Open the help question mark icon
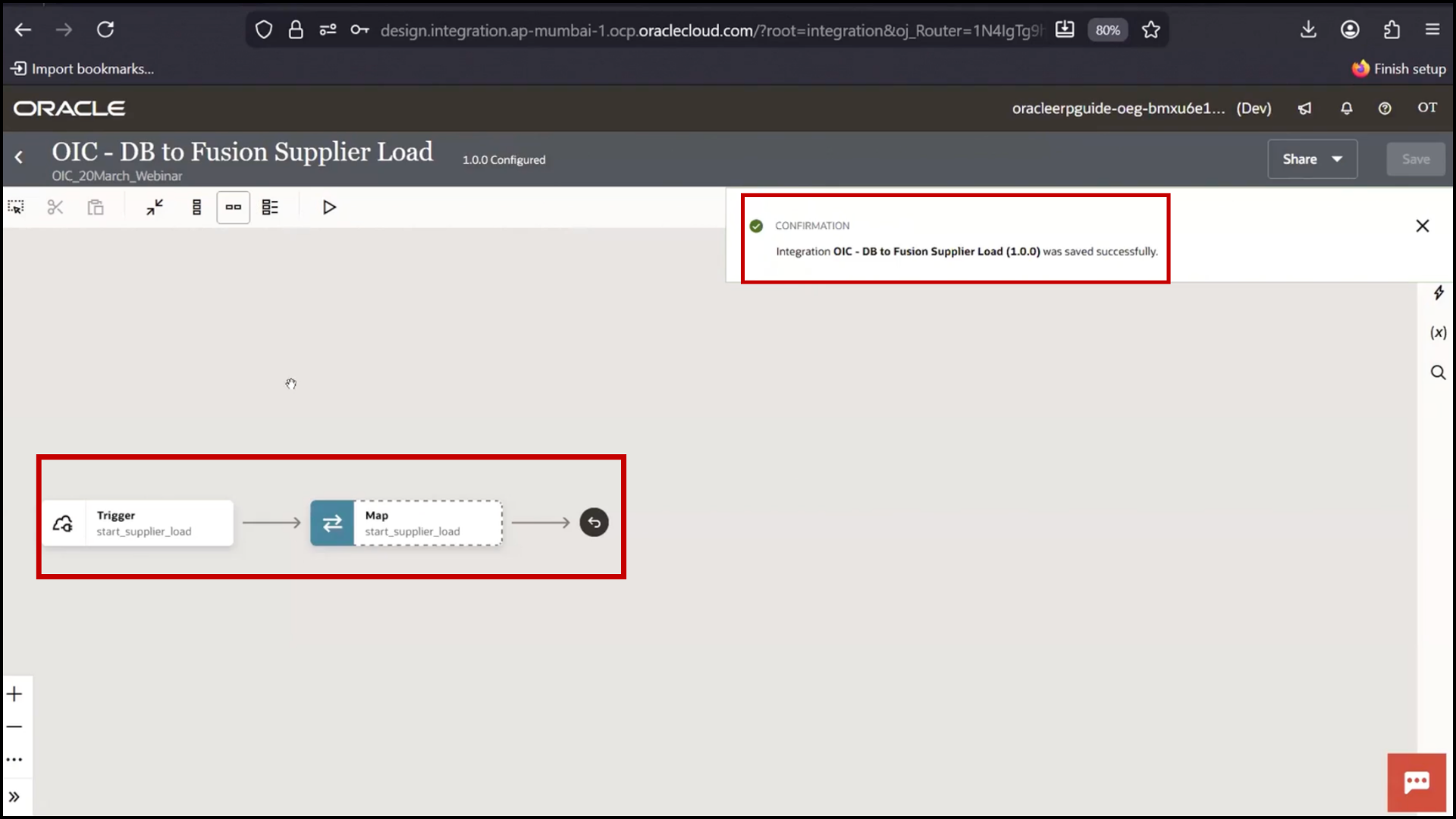1456x819 pixels. (x=1385, y=108)
